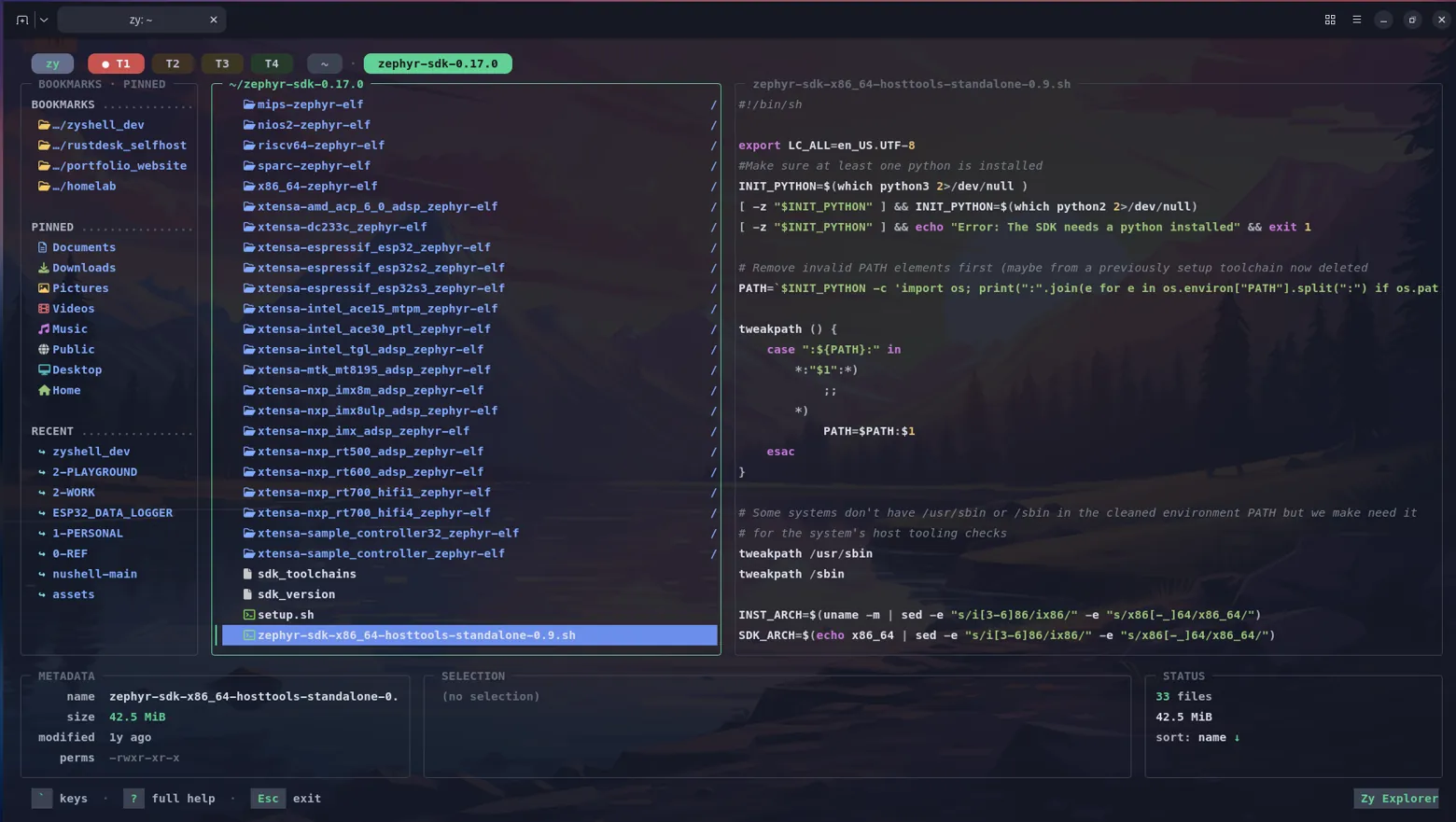Click the Downloads pinned folder icon

[x=43, y=268]
